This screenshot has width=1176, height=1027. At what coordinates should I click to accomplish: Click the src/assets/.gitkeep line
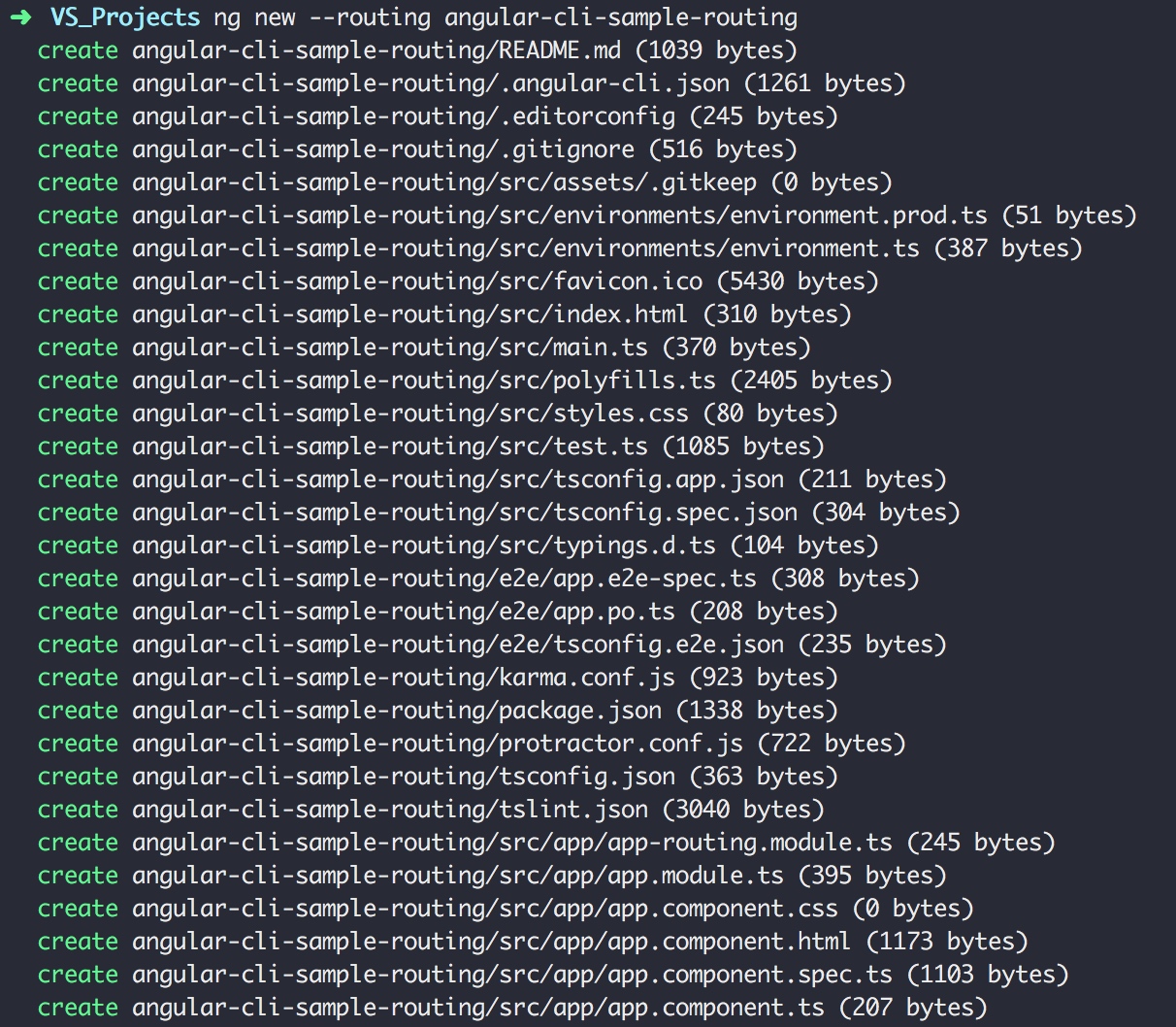coord(465,182)
